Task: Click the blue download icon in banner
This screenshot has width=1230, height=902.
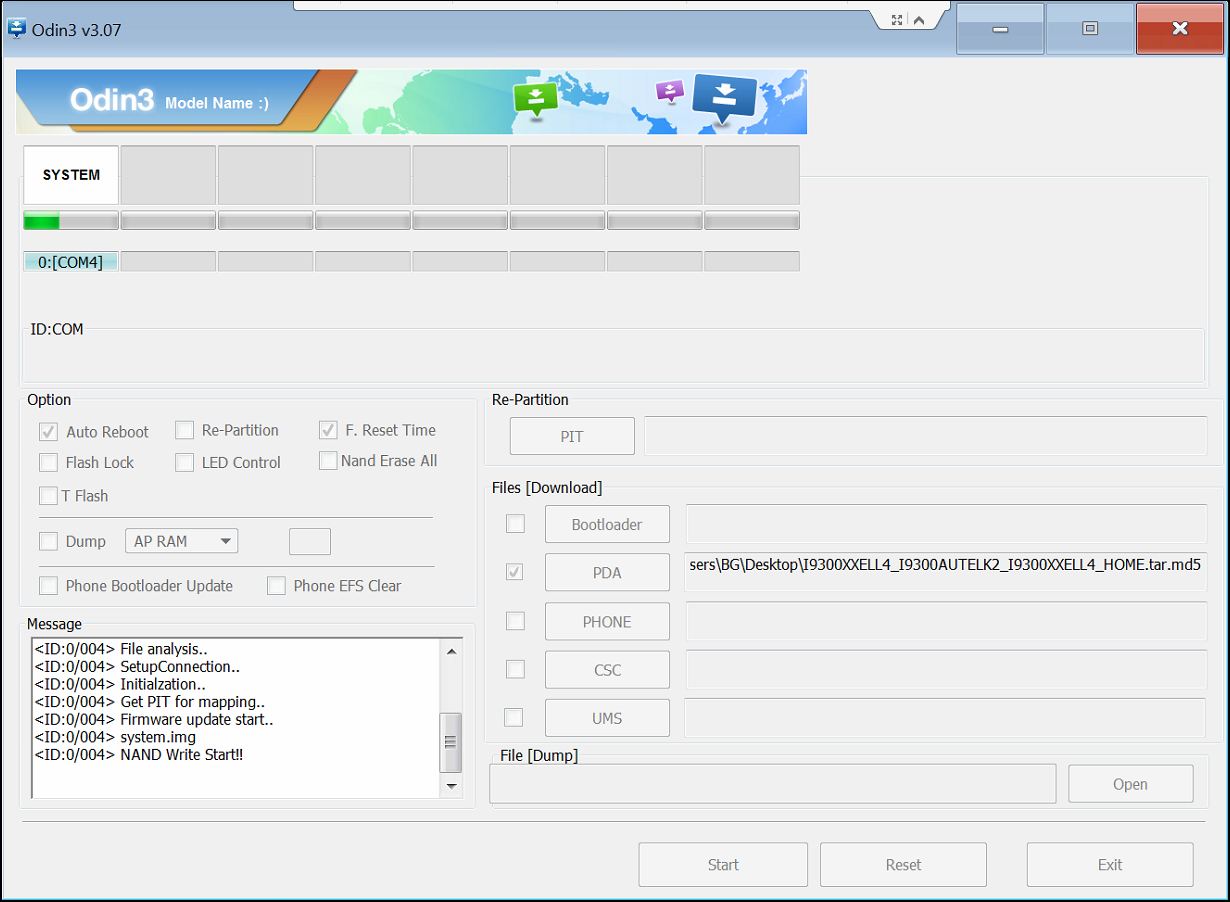Action: [725, 100]
